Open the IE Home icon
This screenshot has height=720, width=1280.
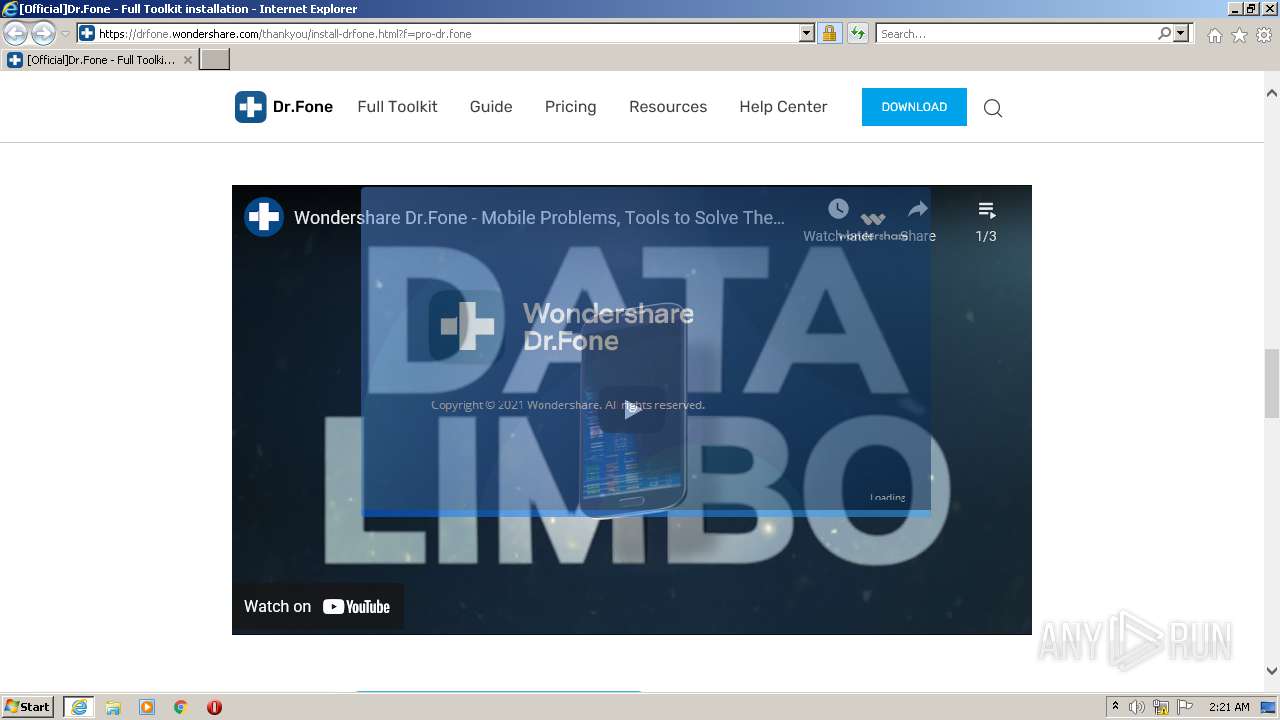pyautogui.click(x=1214, y=35)
